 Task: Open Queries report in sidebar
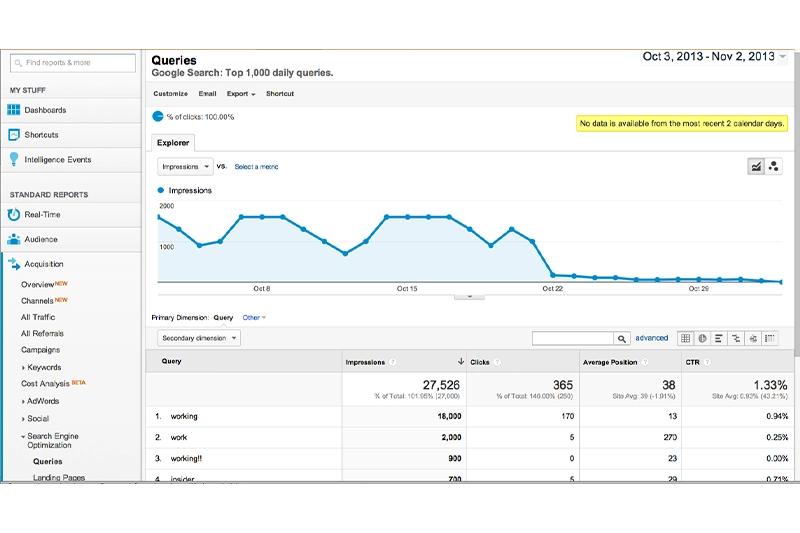(47, 462)
